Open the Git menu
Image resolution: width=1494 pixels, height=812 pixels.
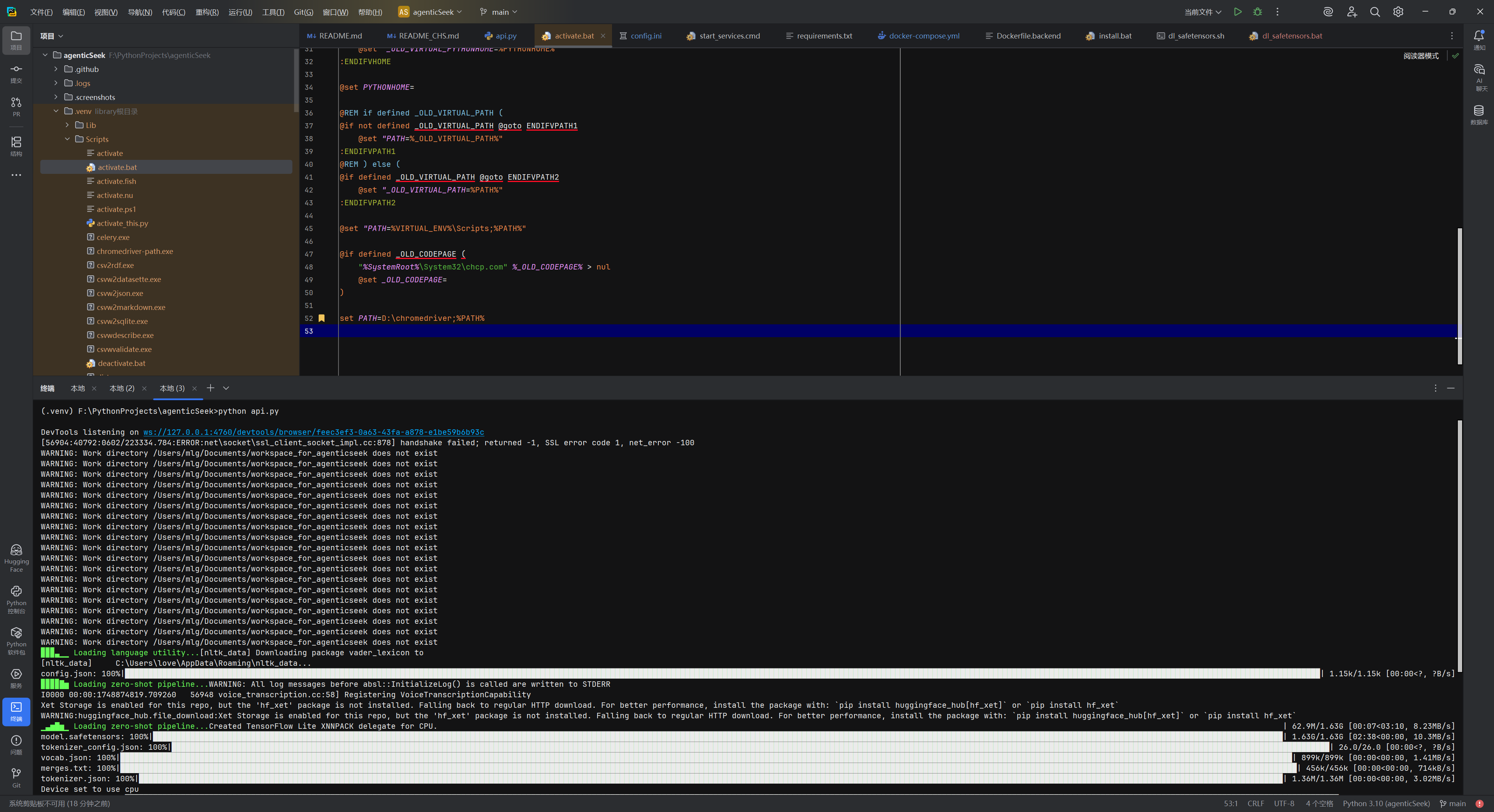pos(303,12)
